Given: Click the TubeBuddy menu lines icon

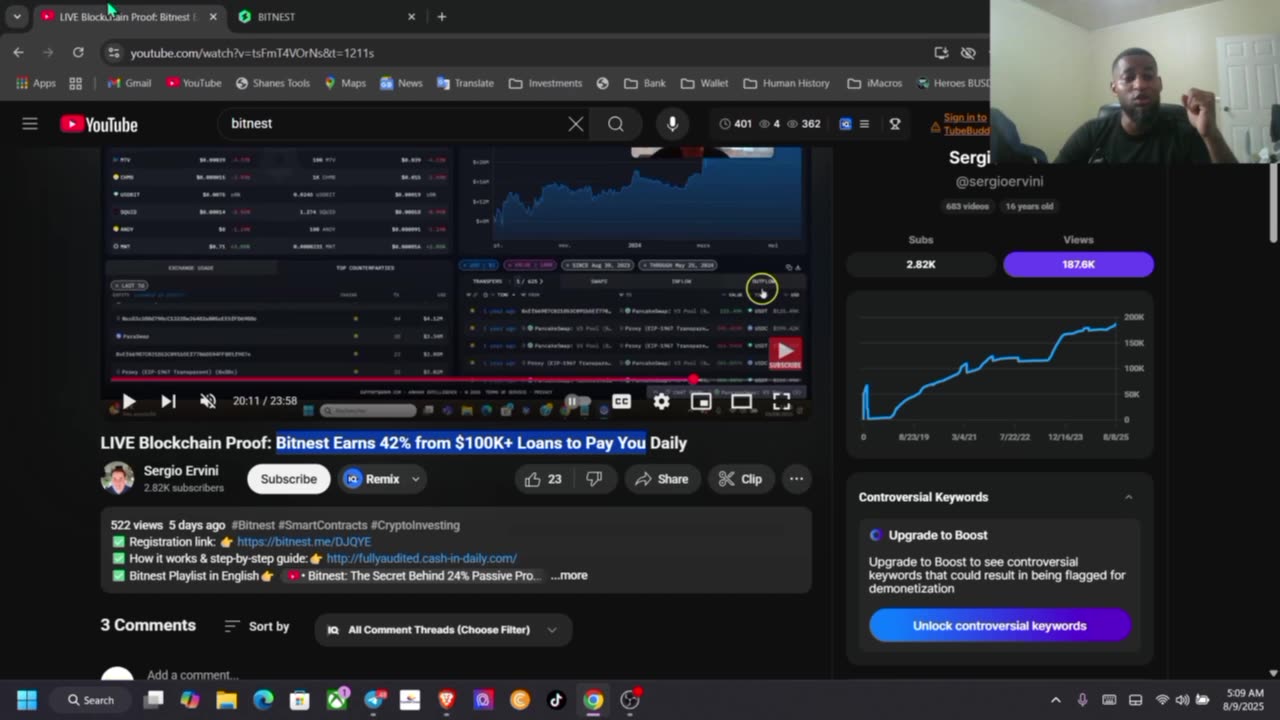Looking at the screenshot, I should [865, 124].
